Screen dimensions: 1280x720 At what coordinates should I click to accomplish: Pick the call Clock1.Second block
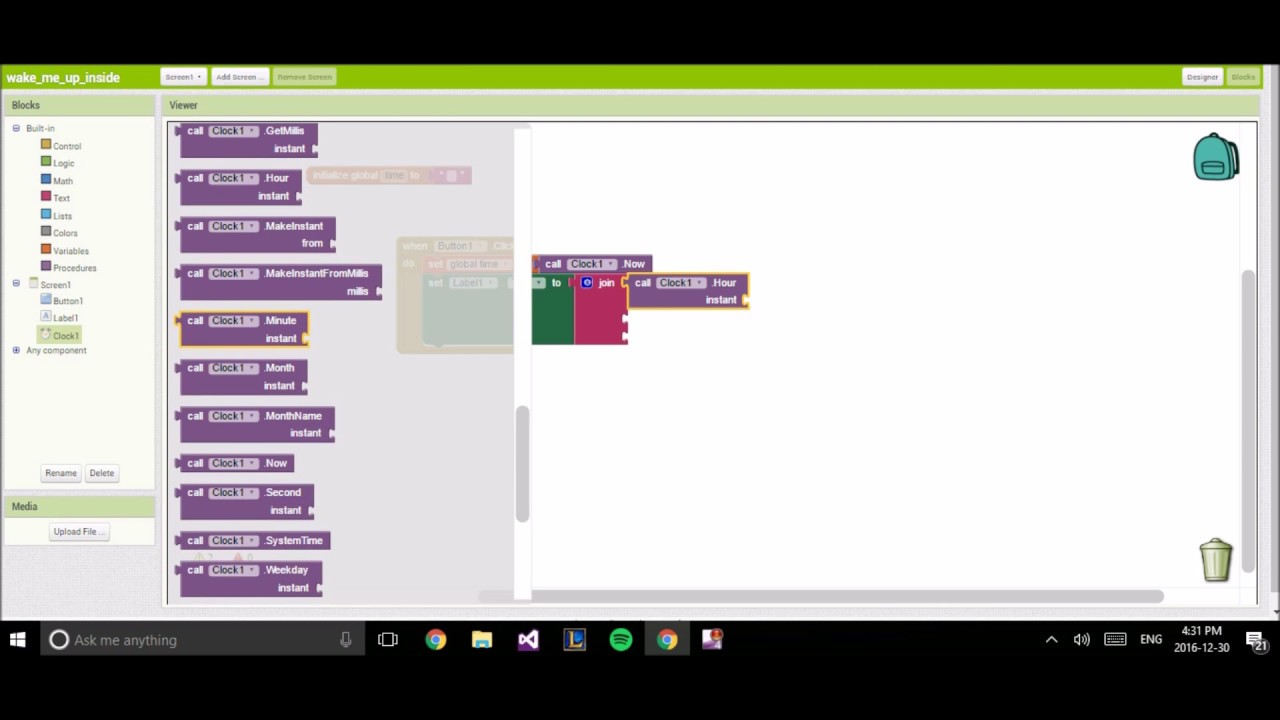(x=247, y=501)
